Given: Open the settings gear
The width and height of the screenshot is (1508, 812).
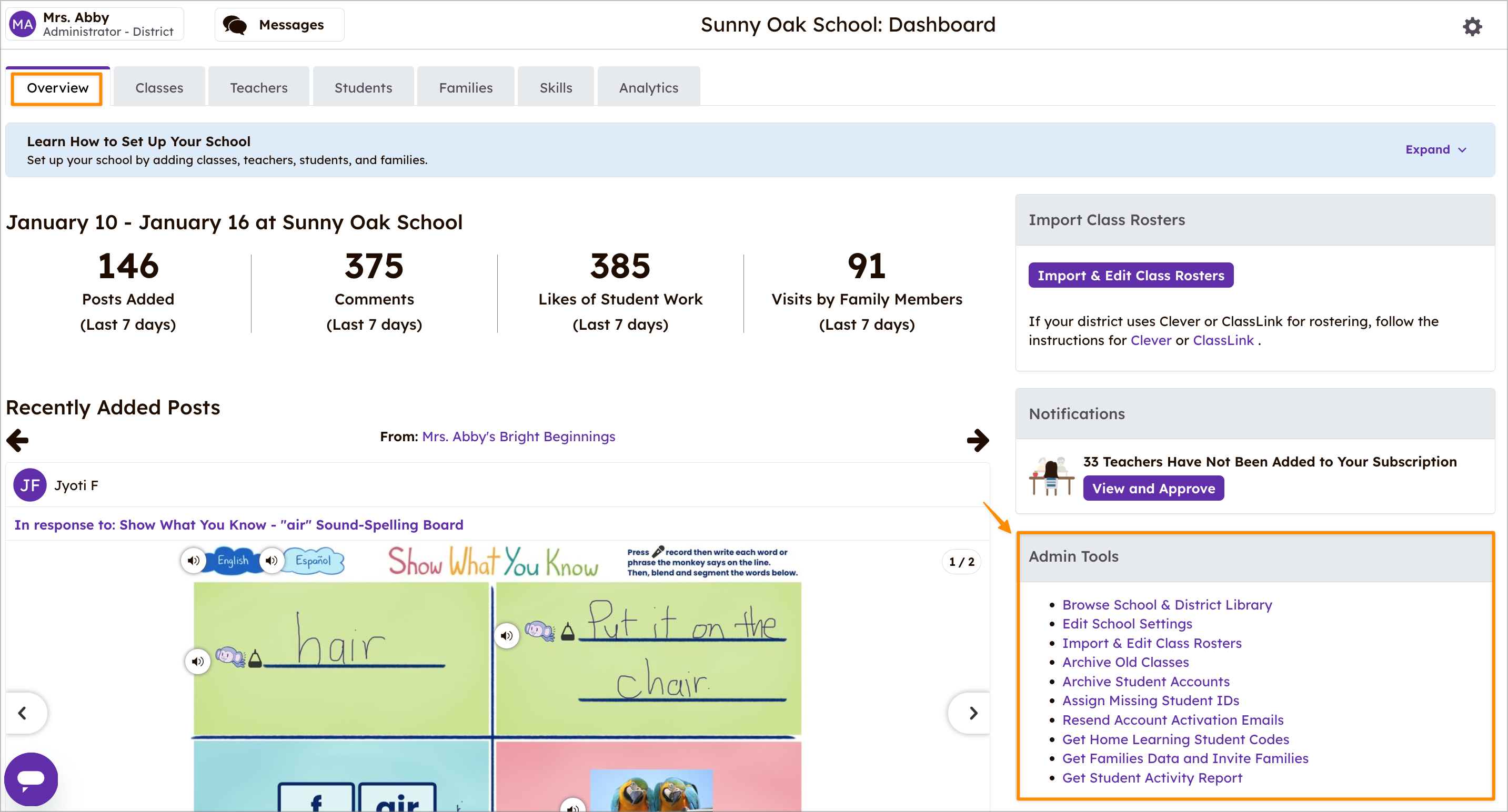Looking at the screenshot, I should (1473, 26).
